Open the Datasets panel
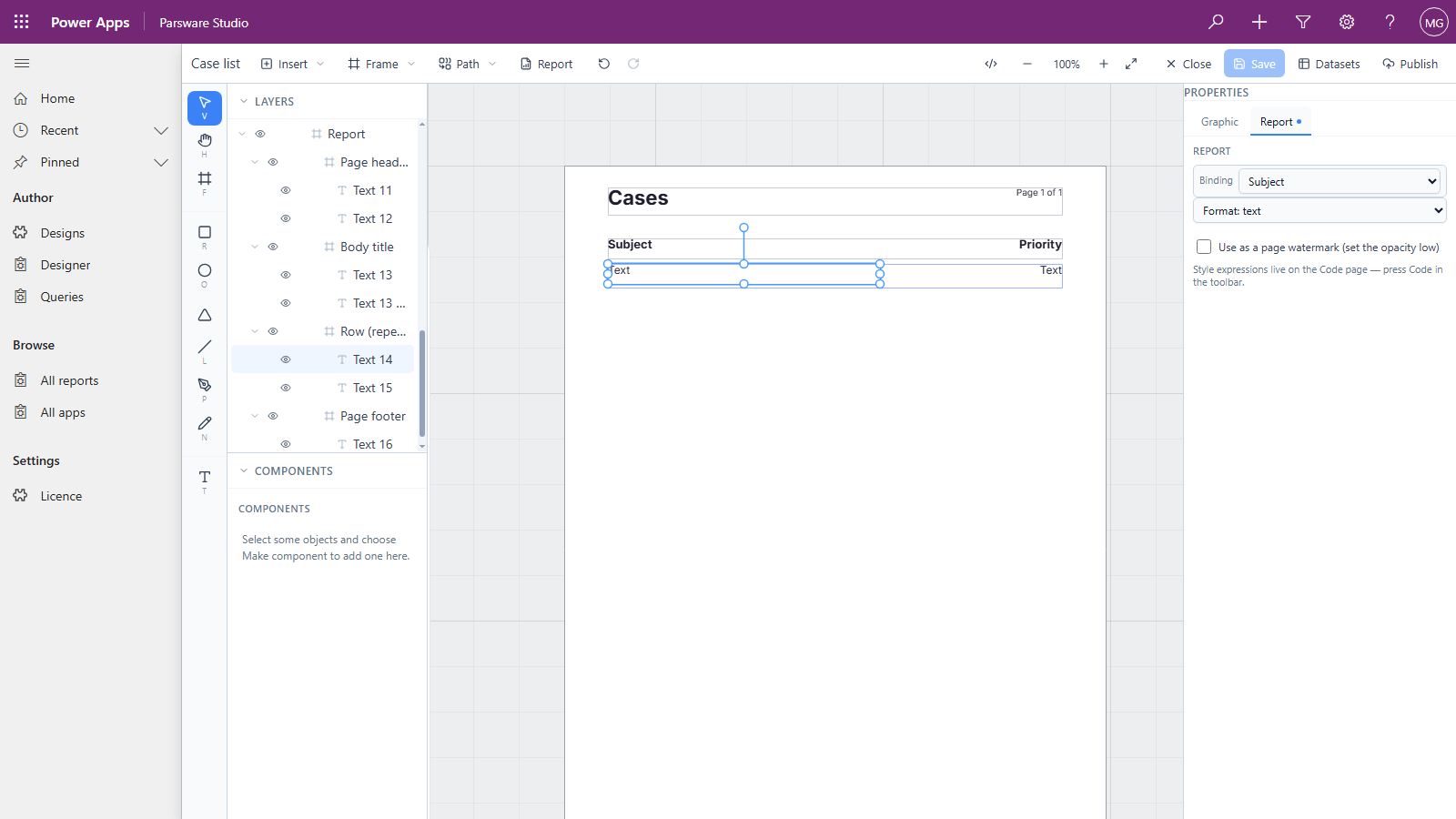 coord(1329,64)
